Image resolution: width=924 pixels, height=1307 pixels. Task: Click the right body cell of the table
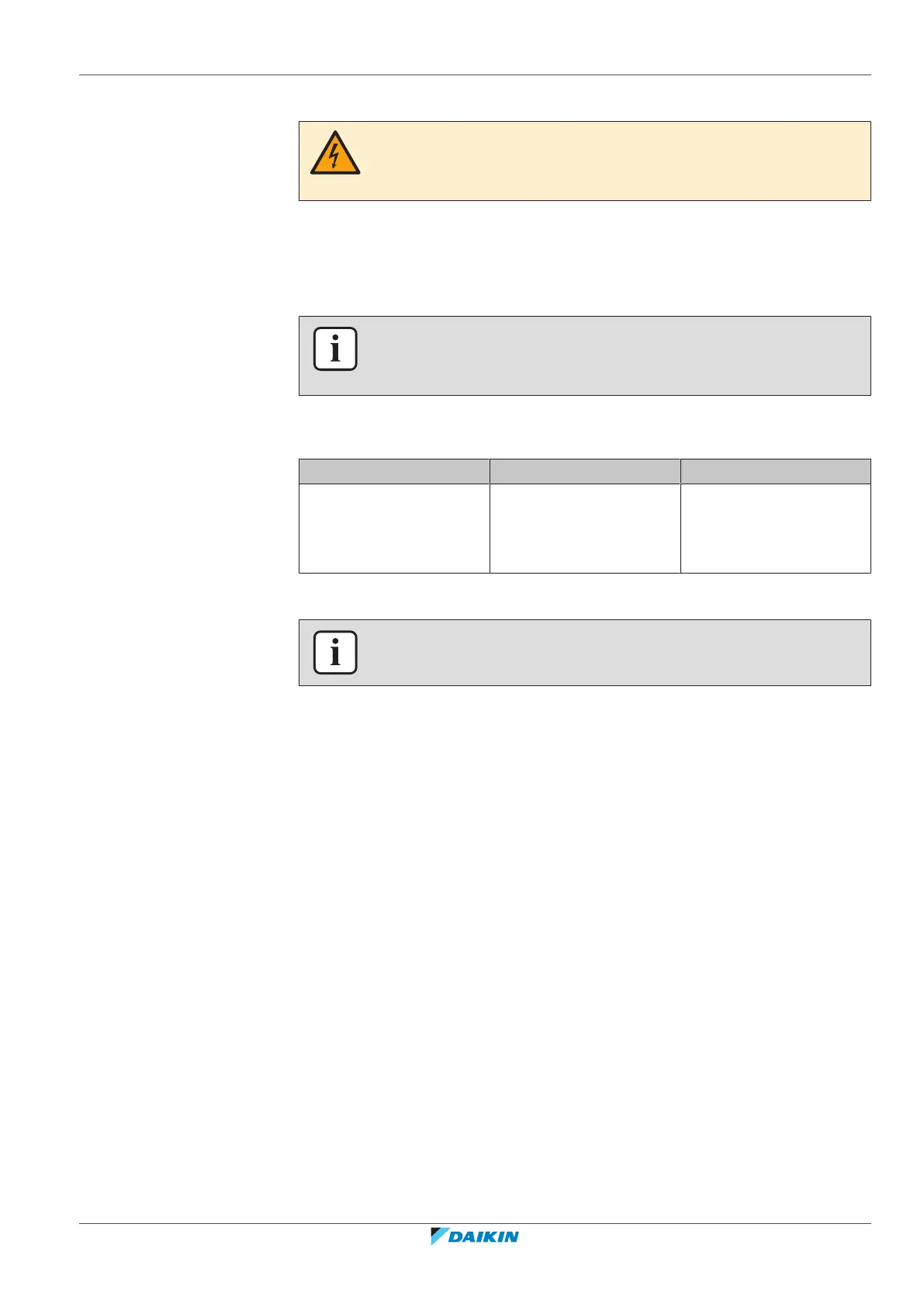click(776, 528)
